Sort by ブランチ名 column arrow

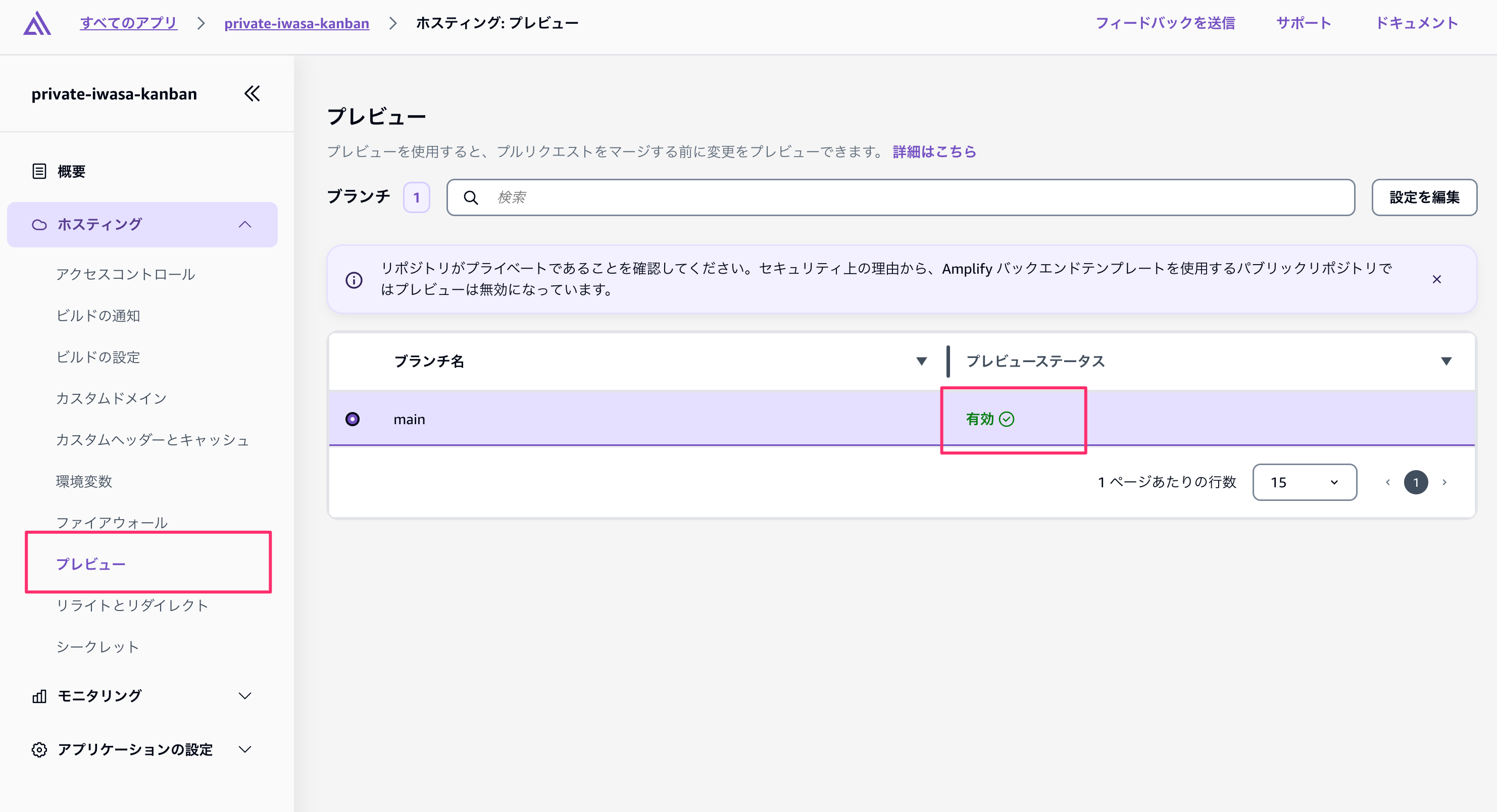tap(922, 361)
